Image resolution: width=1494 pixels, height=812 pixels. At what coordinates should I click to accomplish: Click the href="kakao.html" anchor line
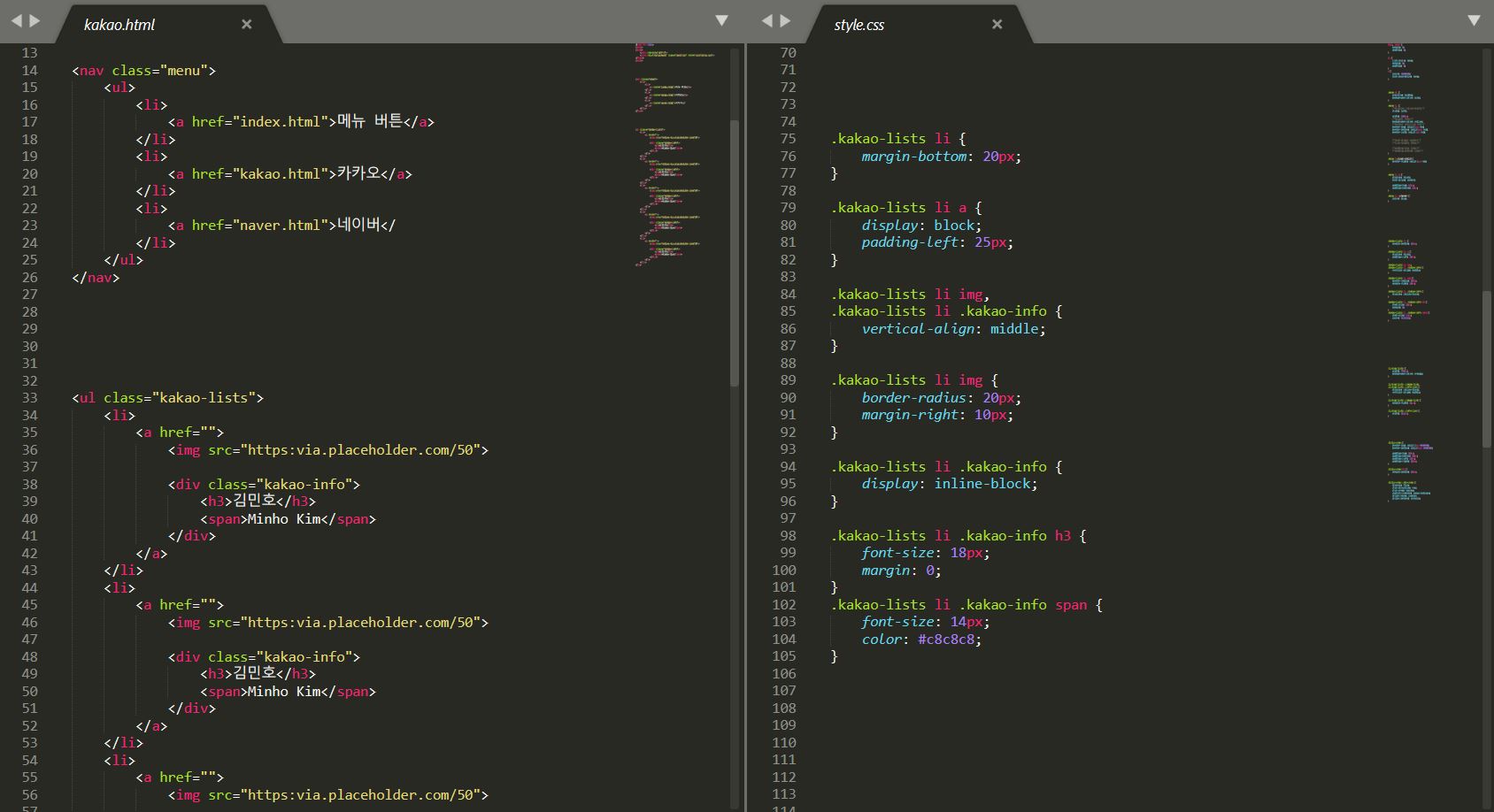pos(290,174)
